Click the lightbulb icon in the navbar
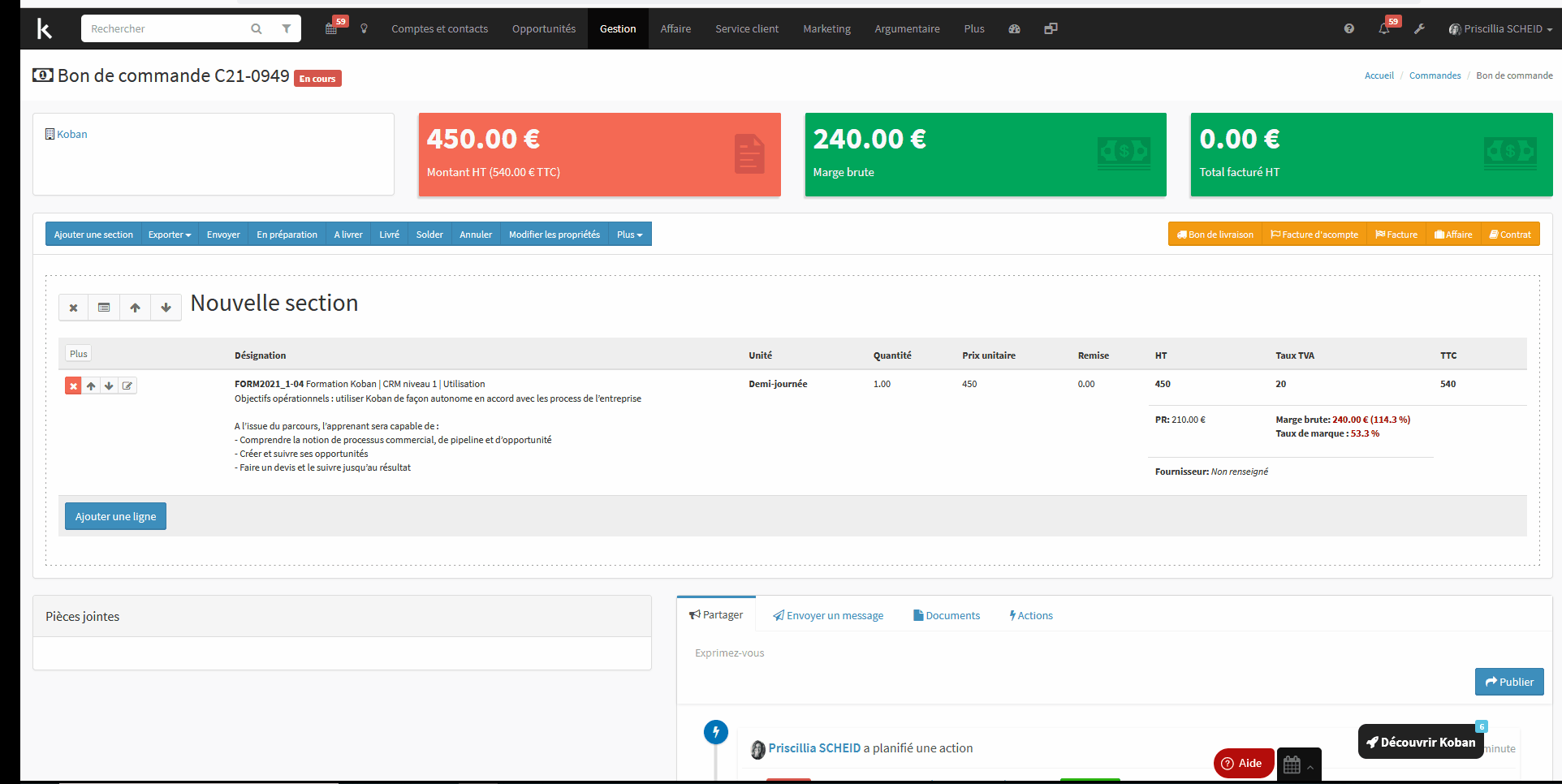This screenshot has height=784, width=1562. point(364,28)
